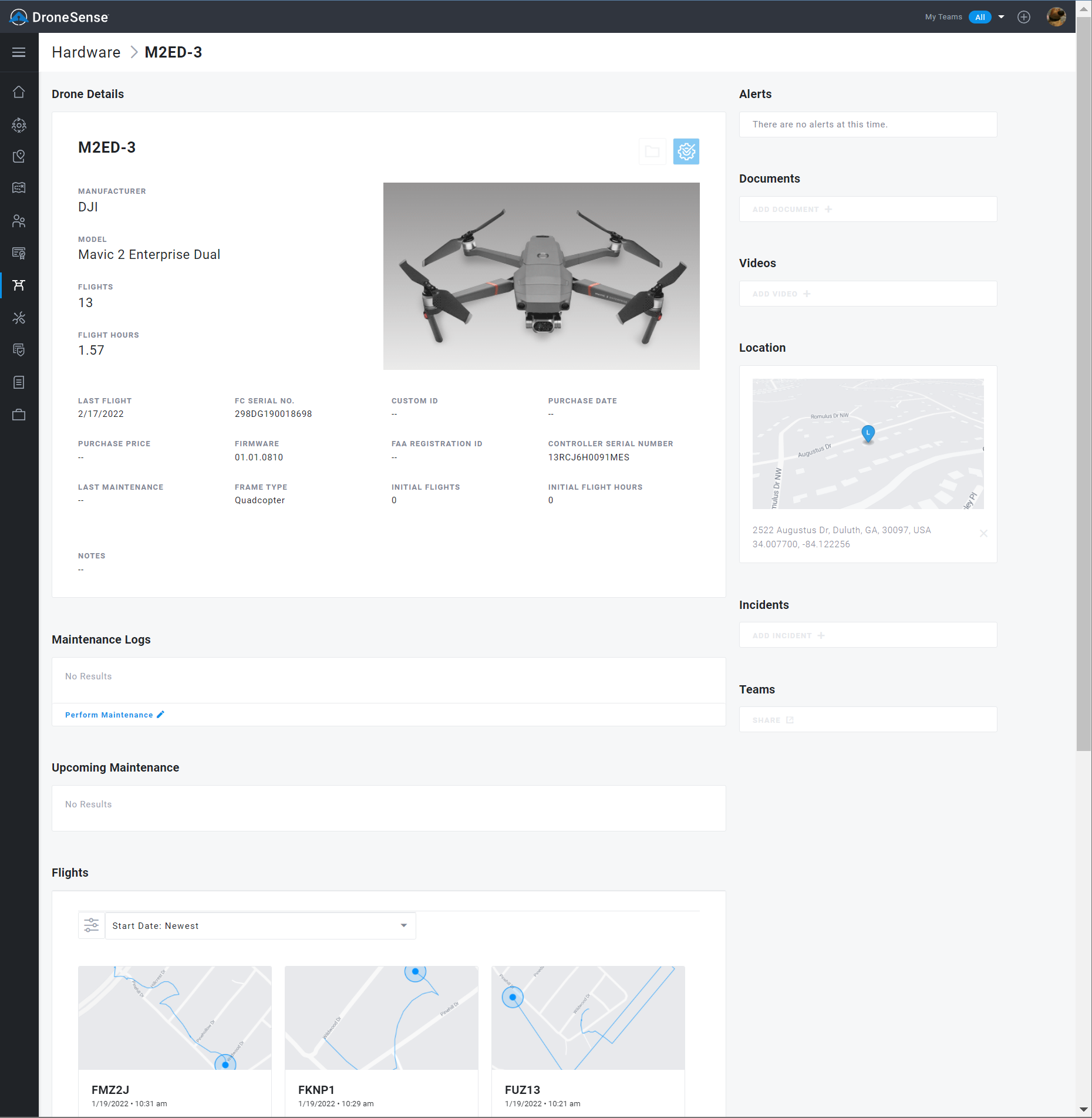The height and width of the screenshot is (1118, 1092).
Task: Click the scrollbar down arrow
Action: click(x=1083, y=1109)
